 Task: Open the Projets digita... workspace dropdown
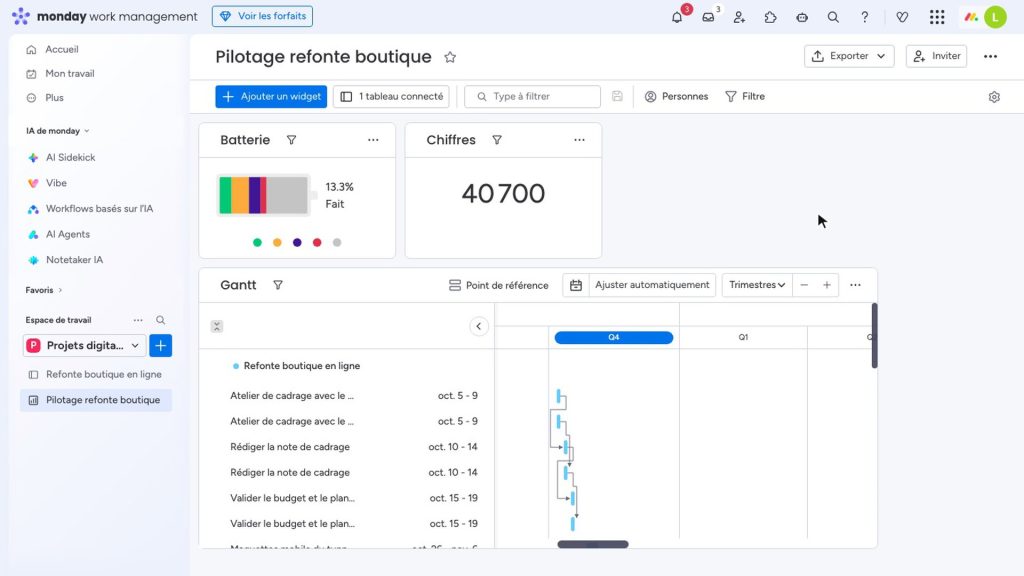84,345
